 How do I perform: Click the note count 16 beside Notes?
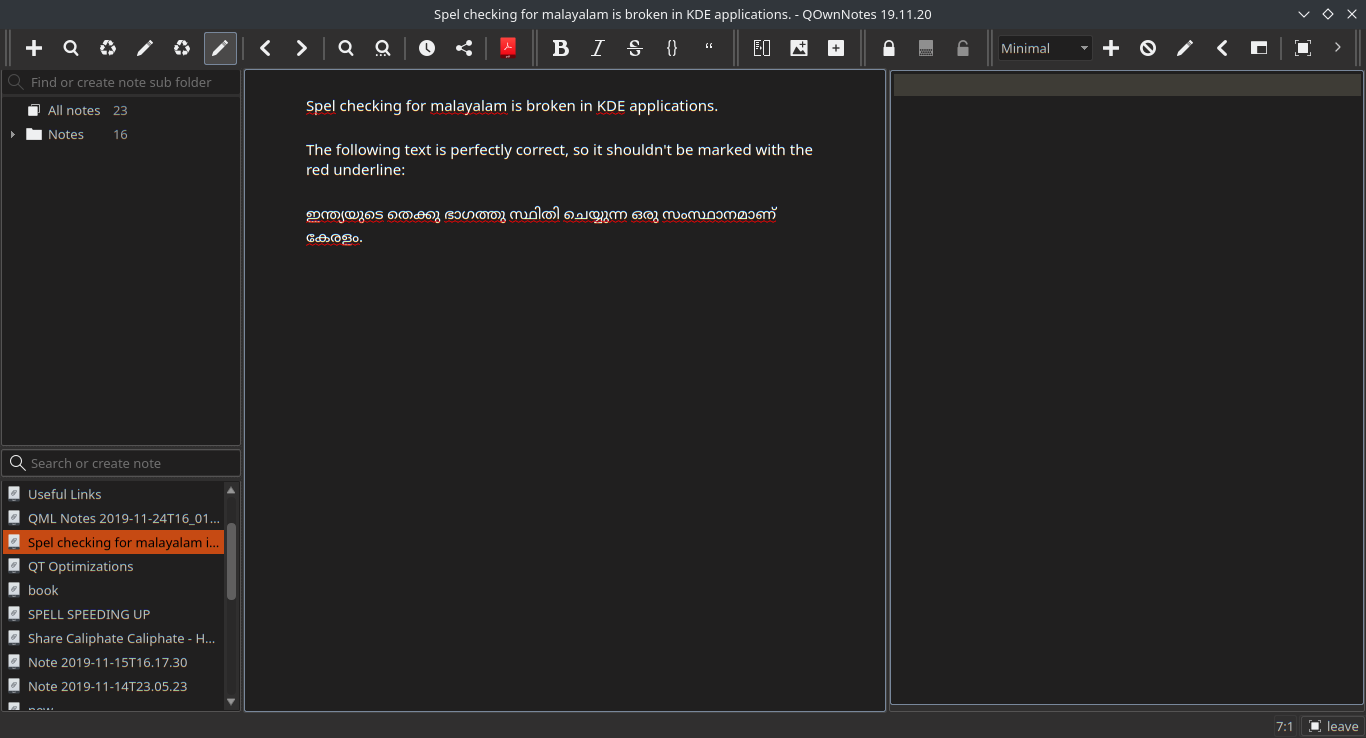click(x=120, y=134)
